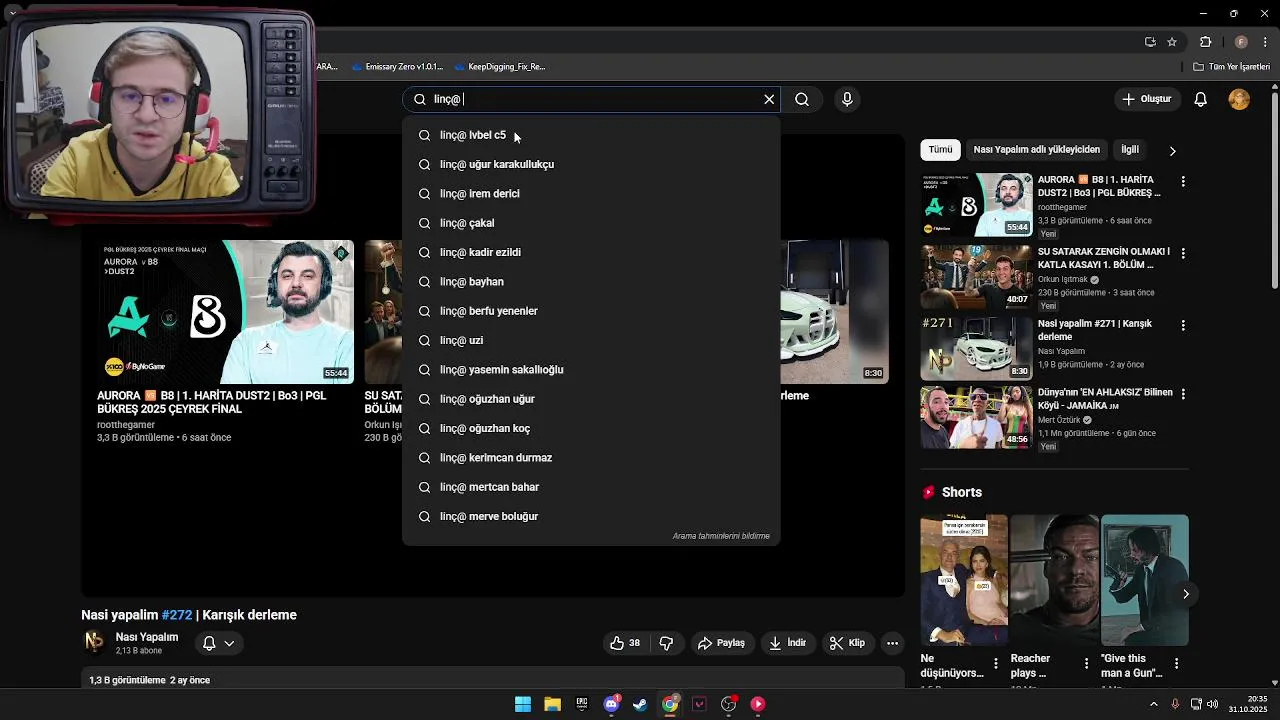Screen dimensions: 1280x720
Task: Open the account avatar menu
Action: (1239, 99)
